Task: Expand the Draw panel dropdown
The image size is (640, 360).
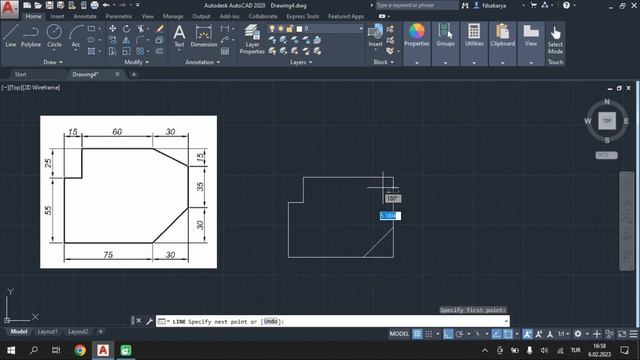Action: click(x=53, y=62)
